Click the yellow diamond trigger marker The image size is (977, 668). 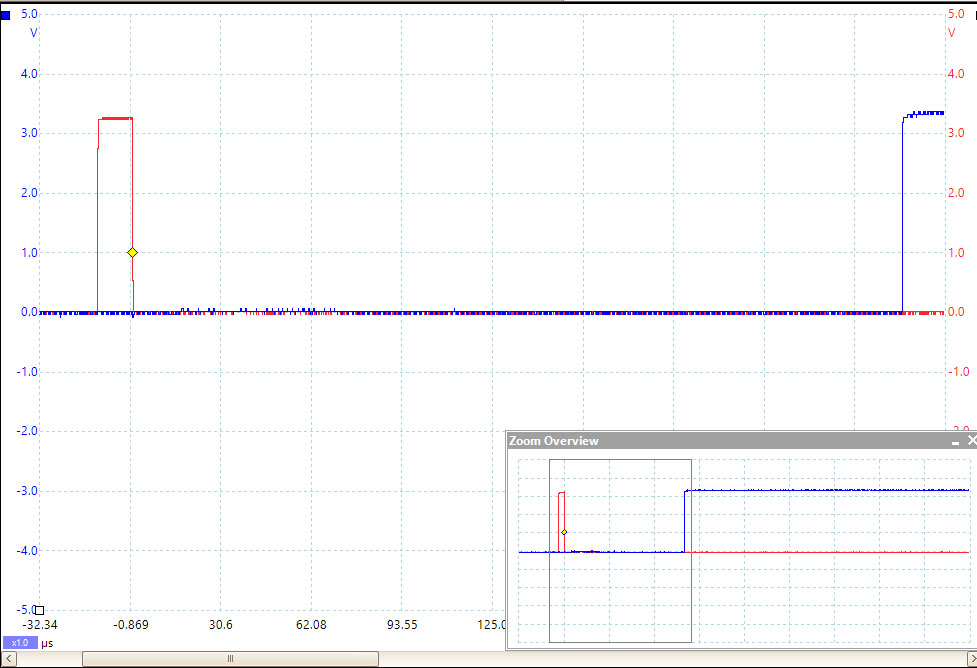pos(132,253)
